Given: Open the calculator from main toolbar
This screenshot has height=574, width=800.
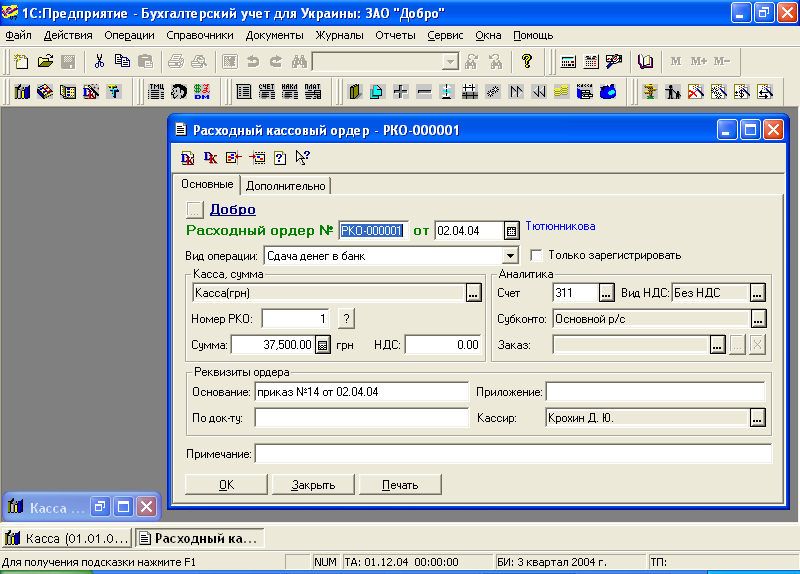Looking at the screenshot, I should (x=568, y=62).
